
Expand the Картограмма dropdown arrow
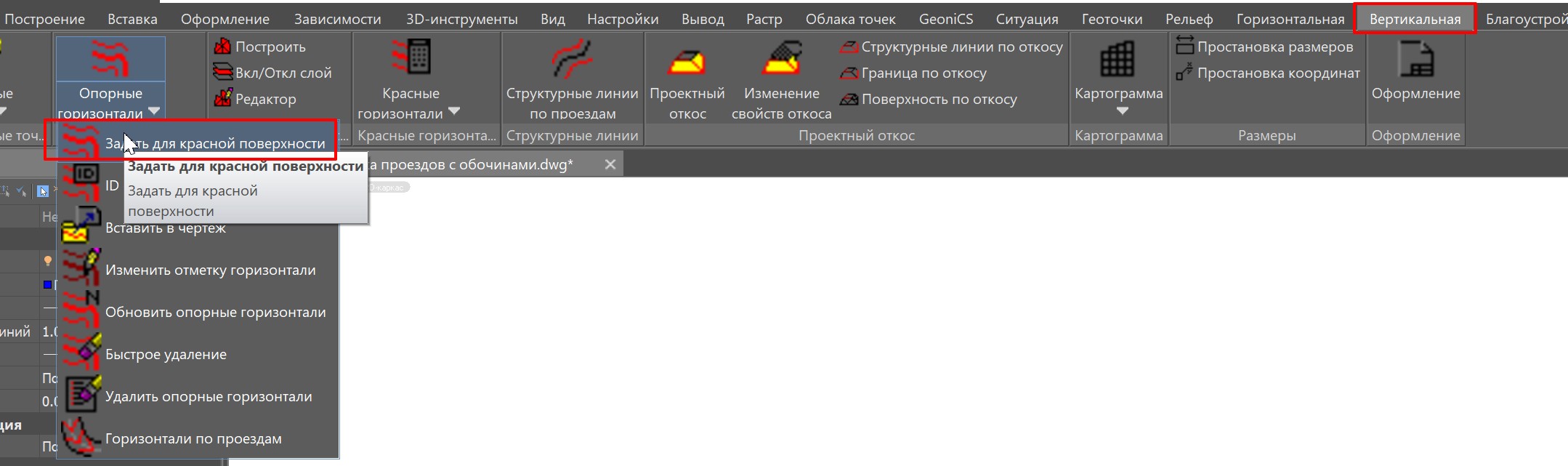coord(1122,111)
